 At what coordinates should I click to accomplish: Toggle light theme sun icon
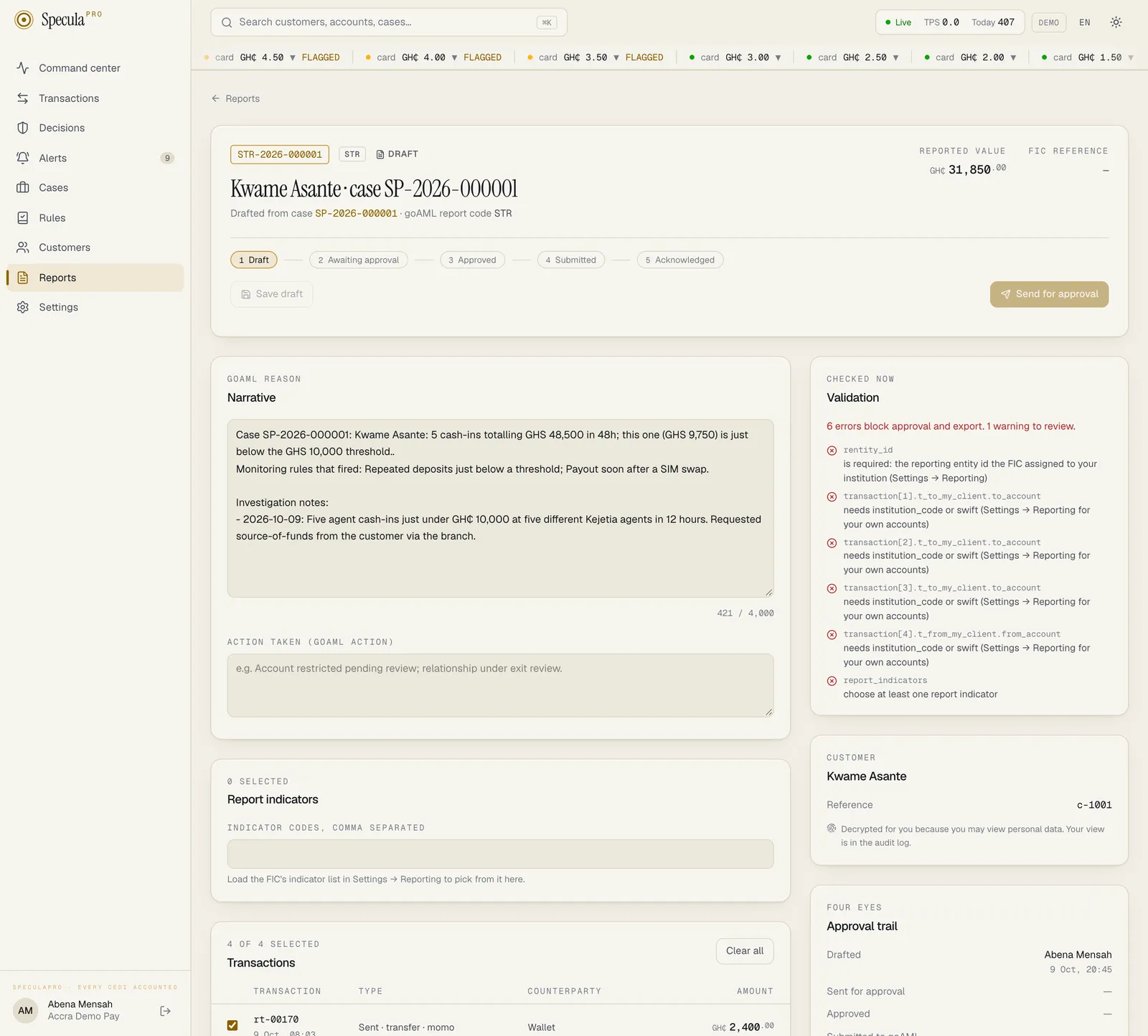pyautogui.click(x=1116, y=22)
